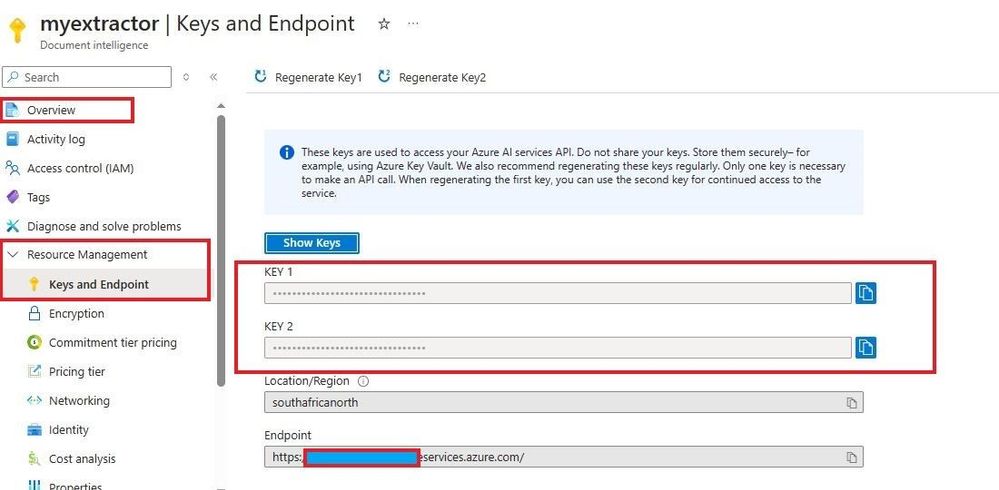Click the Endpoint URL field
999x490 pixels.
point(564,457)
